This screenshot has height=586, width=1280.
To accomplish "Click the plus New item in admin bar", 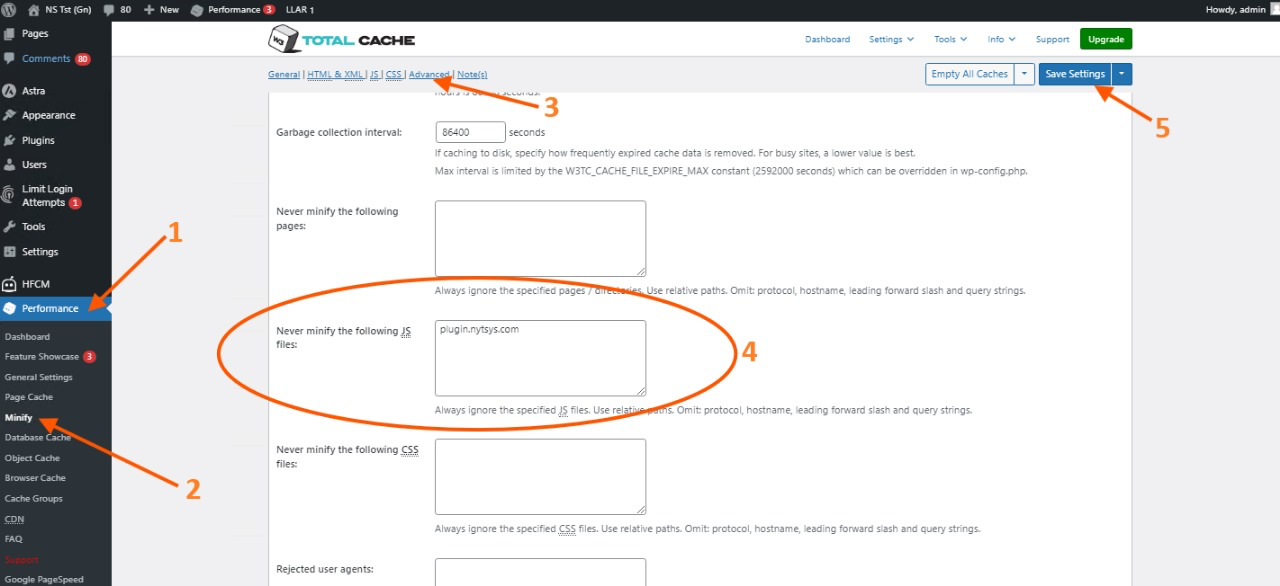I will [161, 9].
